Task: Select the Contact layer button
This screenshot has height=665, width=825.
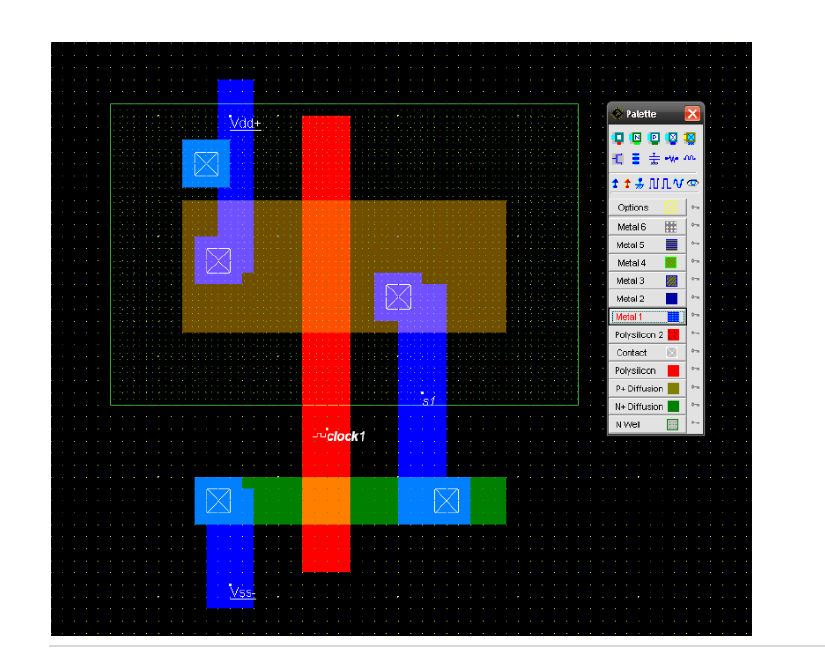Action: pos(648,352)
